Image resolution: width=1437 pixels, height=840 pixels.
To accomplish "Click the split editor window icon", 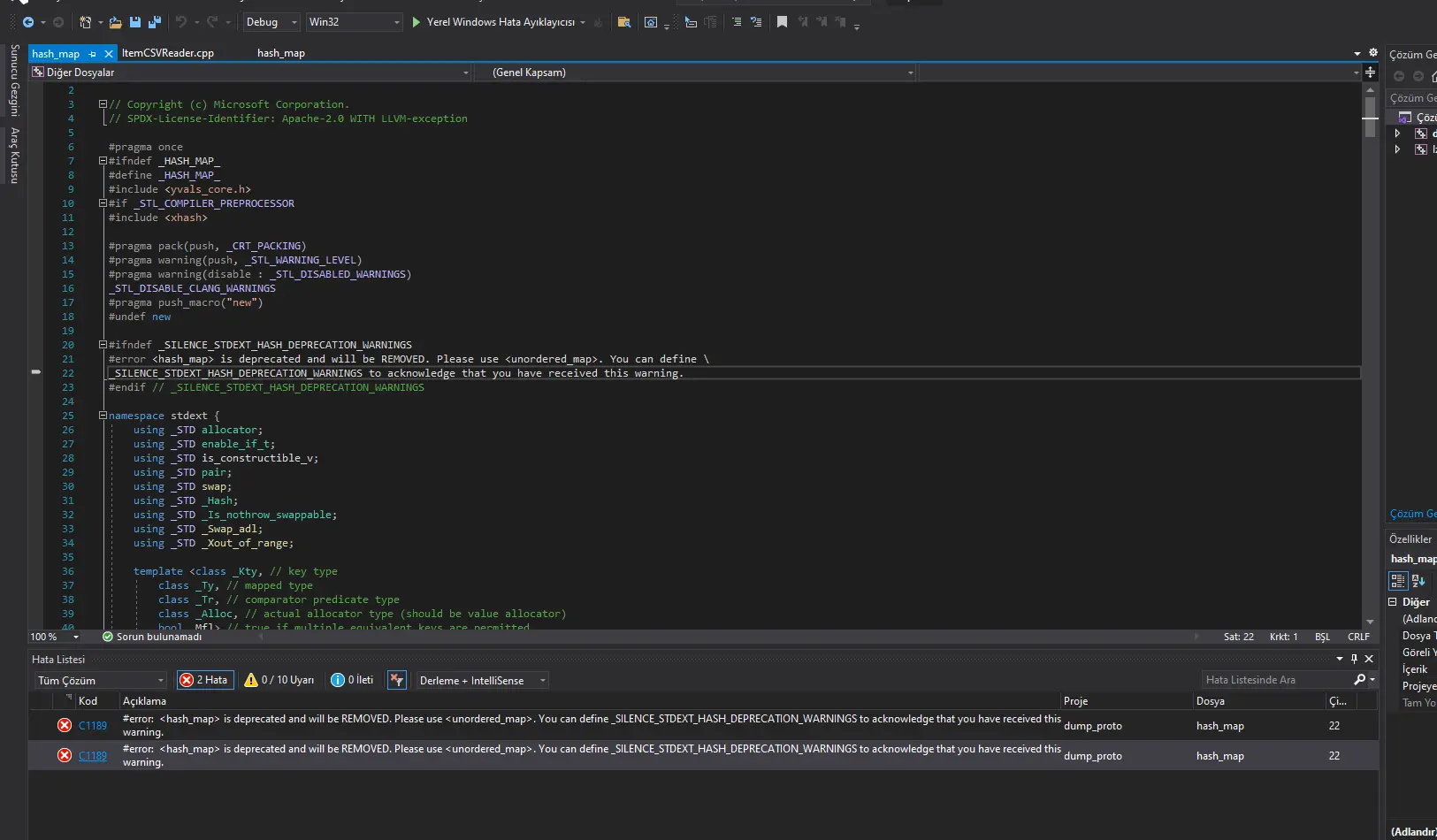I will click(x=1370, y=73).
